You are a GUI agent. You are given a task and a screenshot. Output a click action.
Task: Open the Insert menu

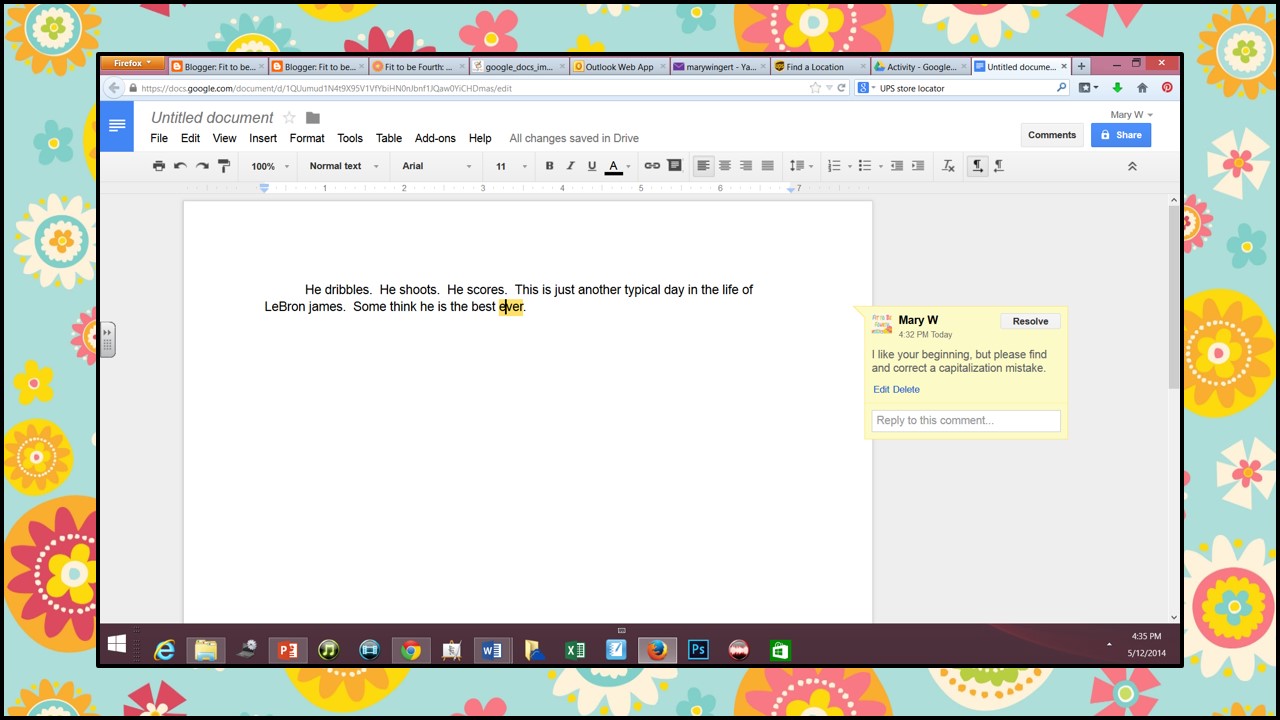pos(263,138)
